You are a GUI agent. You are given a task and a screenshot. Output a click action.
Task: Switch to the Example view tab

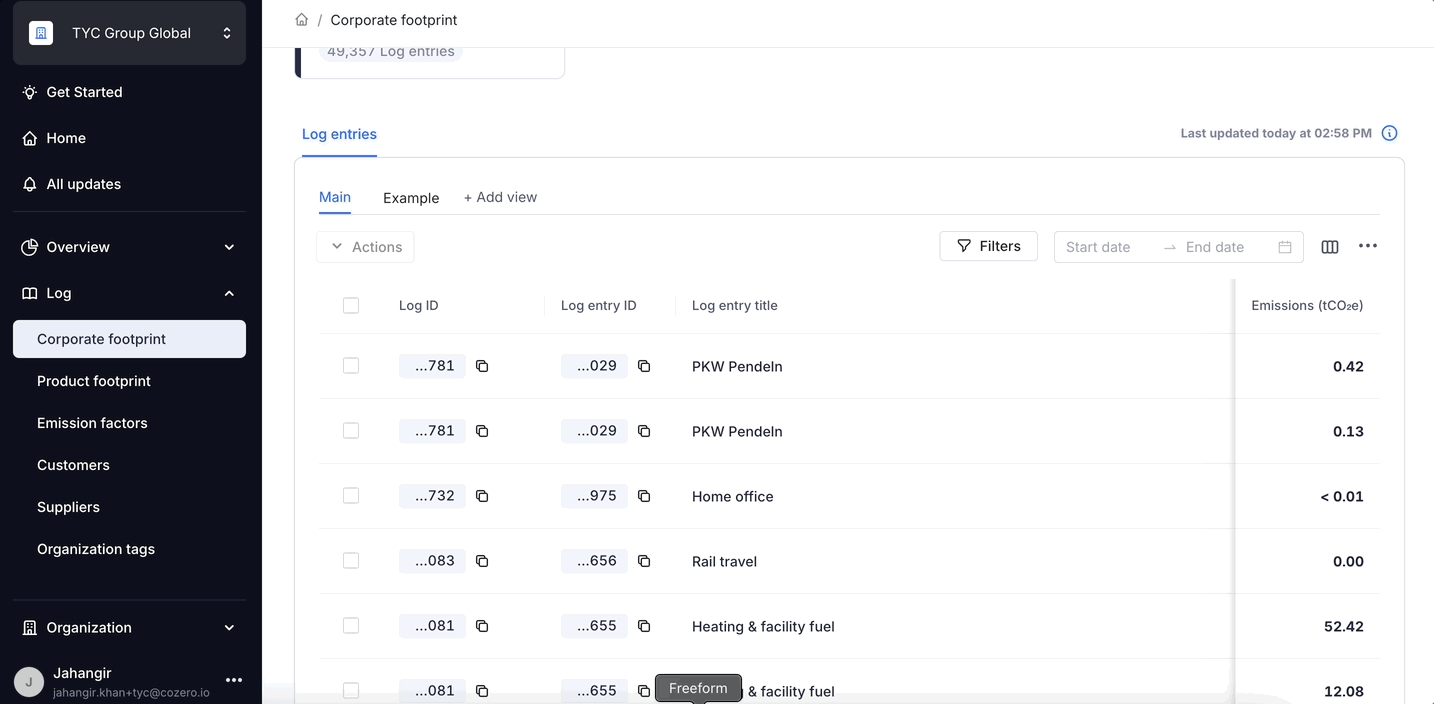point(411,198)
